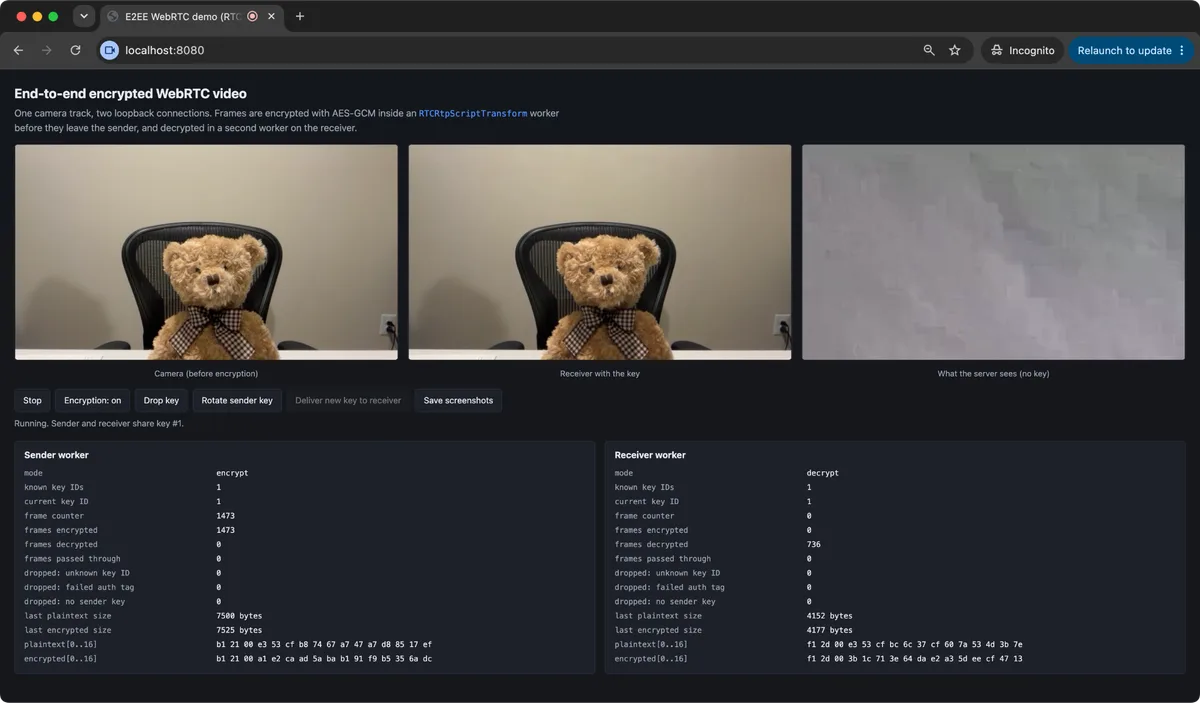Click the Drop key button
The width and height of the screenshot is (1200, 703).
tap(161, 400)
